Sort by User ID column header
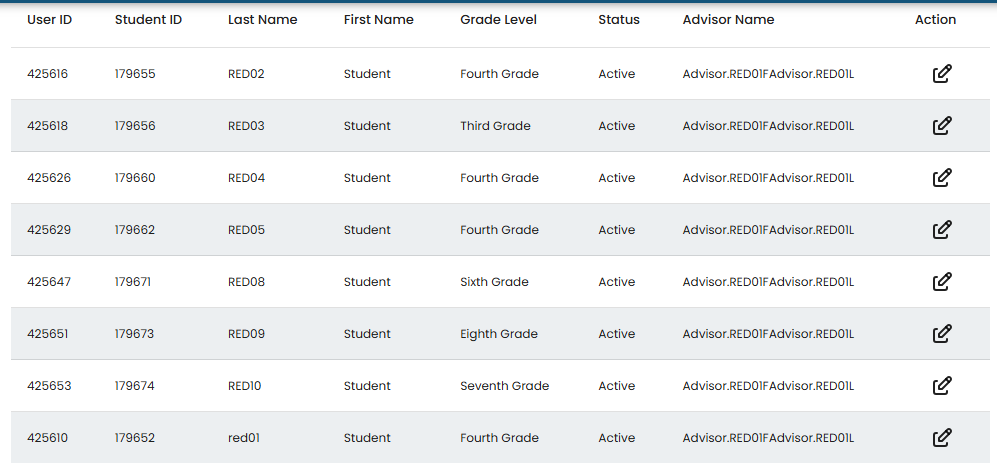This screenshot has height=463, width=997. coord(49,20)
